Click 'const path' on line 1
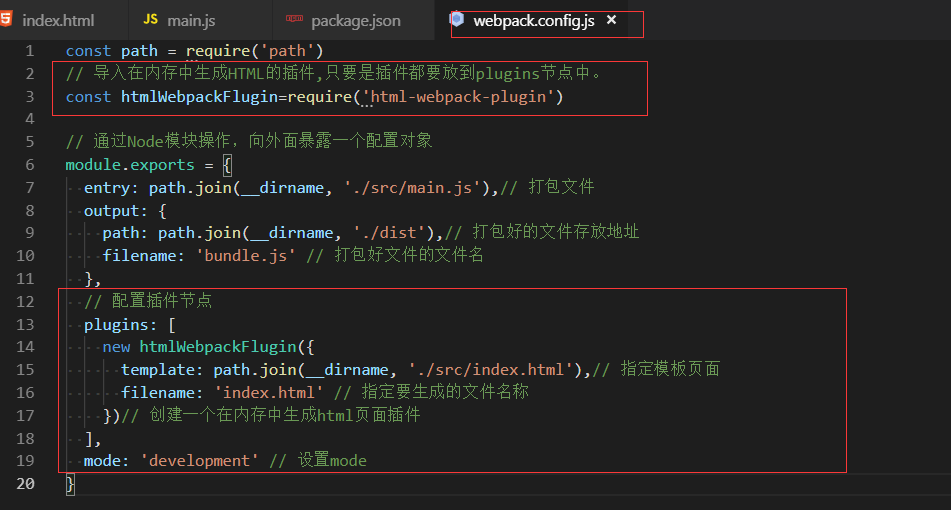 click(x=112, y=51)
